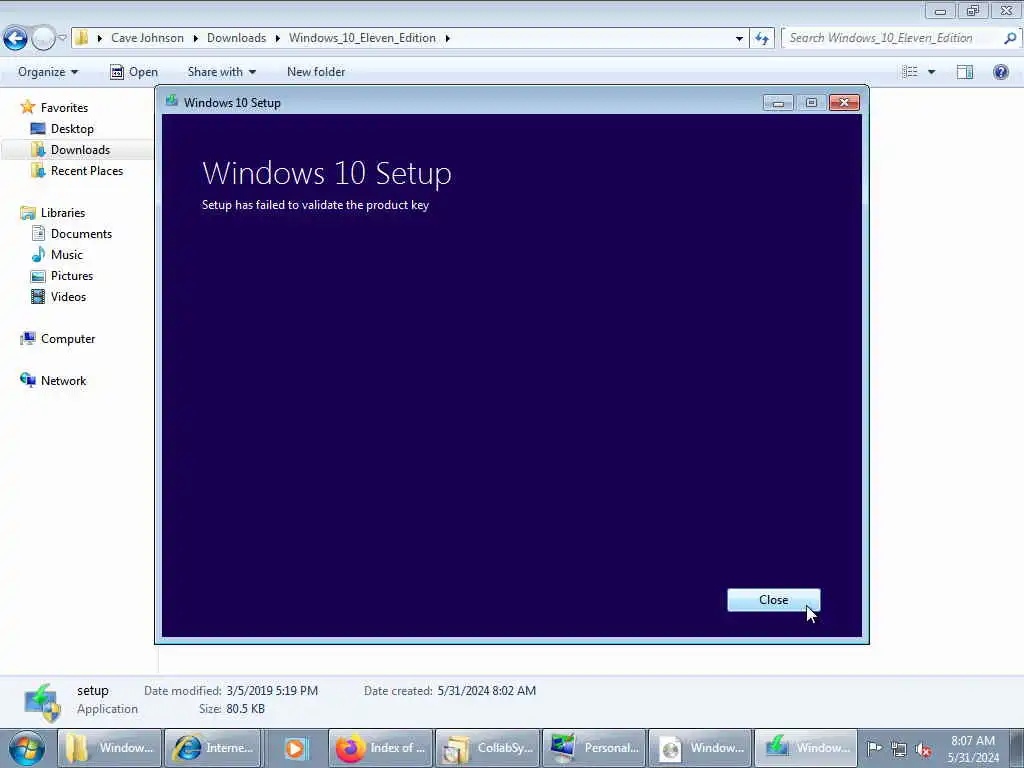The height and width of the screenshot is (768, 1024).
Task: Select Downloads in the address breadcrumb
Action: (236, 38)
